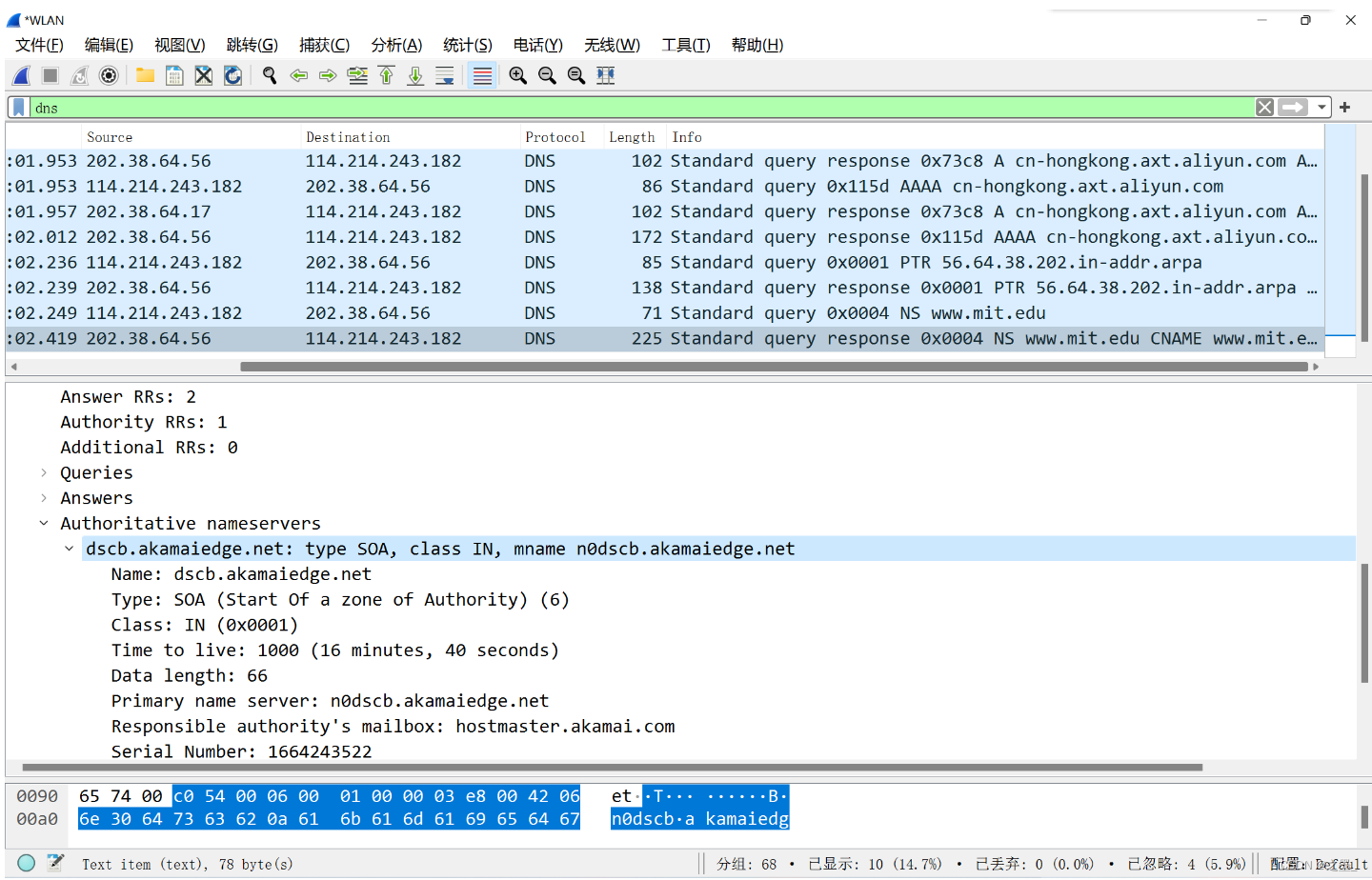Select the Primary name server line

click(330, 701)
